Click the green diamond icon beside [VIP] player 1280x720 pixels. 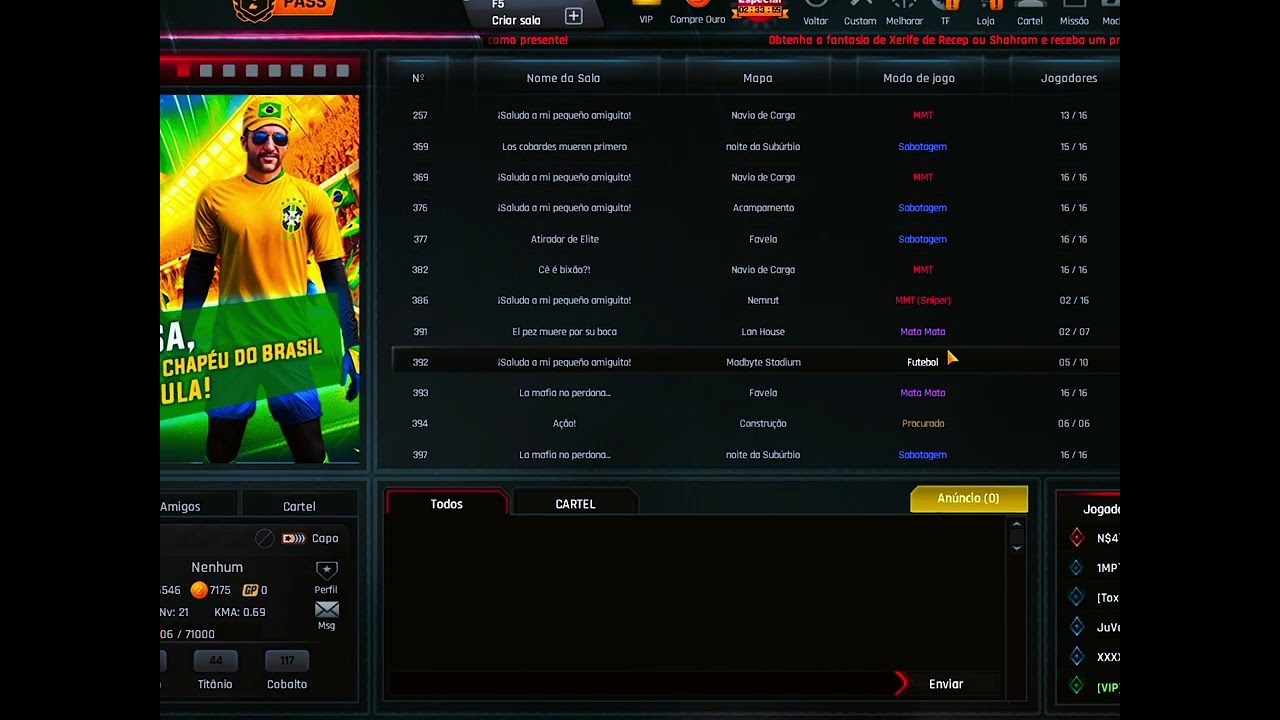tap(1077, 687)
